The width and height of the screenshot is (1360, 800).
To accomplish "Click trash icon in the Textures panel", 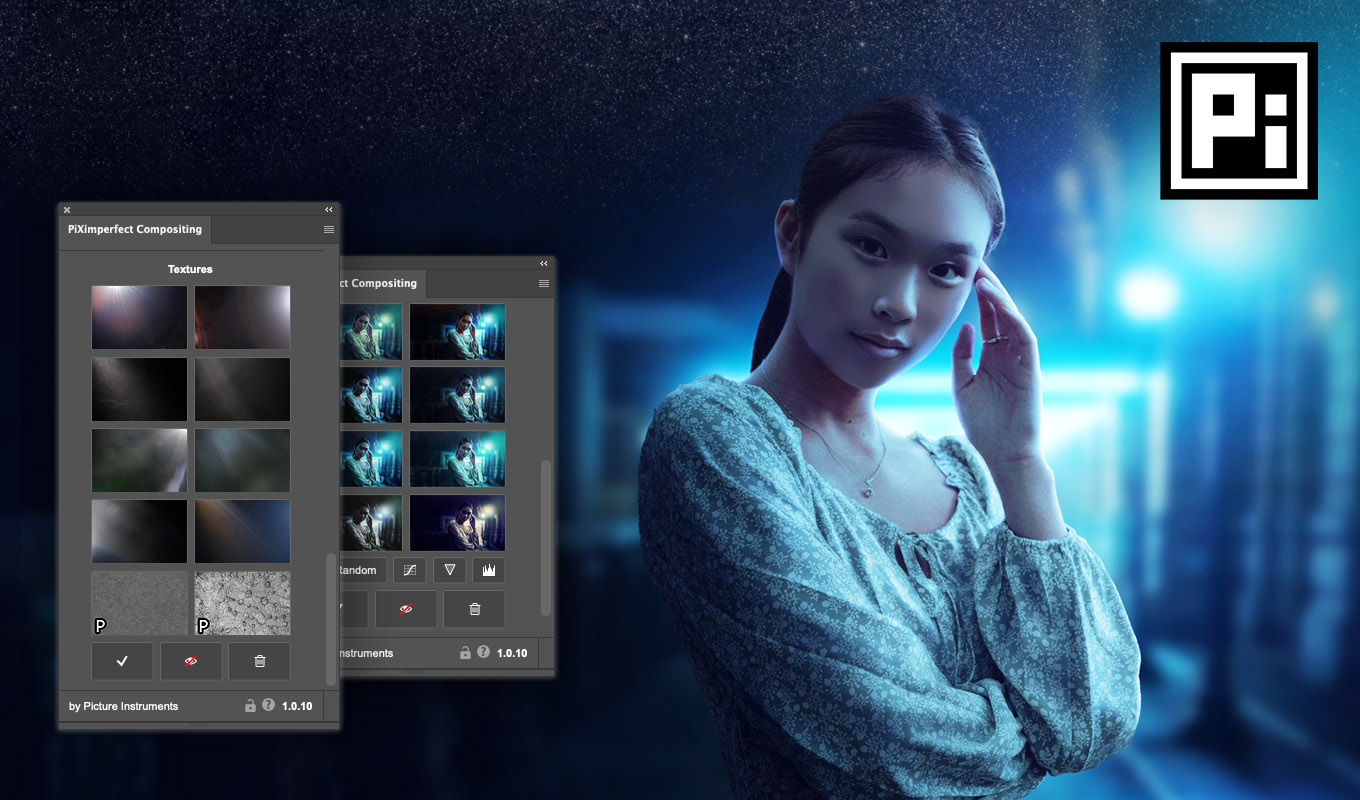I will pyautogui.click(x=259, y=661).
